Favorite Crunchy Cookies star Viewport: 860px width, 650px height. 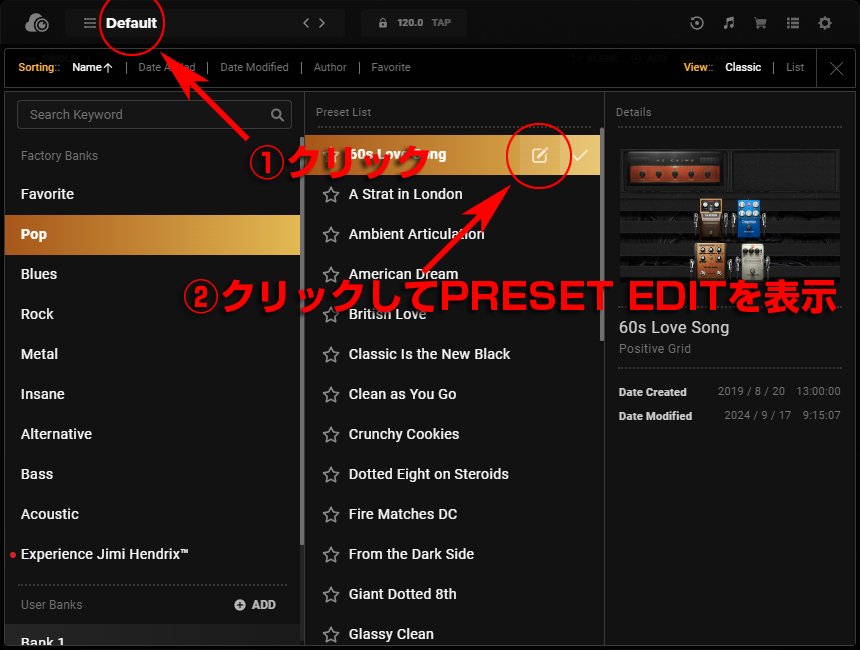(331, 434)
